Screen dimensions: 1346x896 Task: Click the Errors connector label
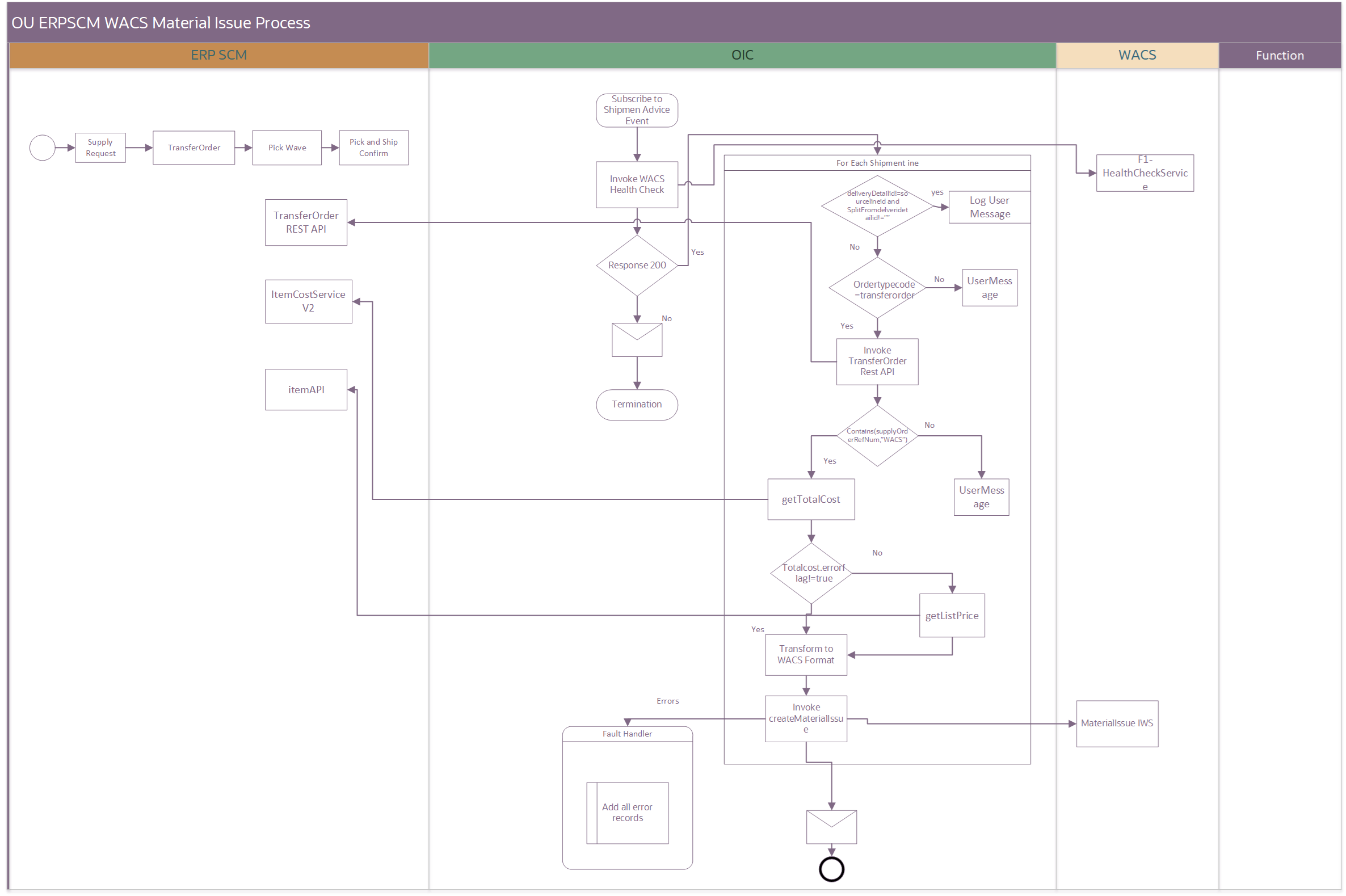click(x=668, y=701)
